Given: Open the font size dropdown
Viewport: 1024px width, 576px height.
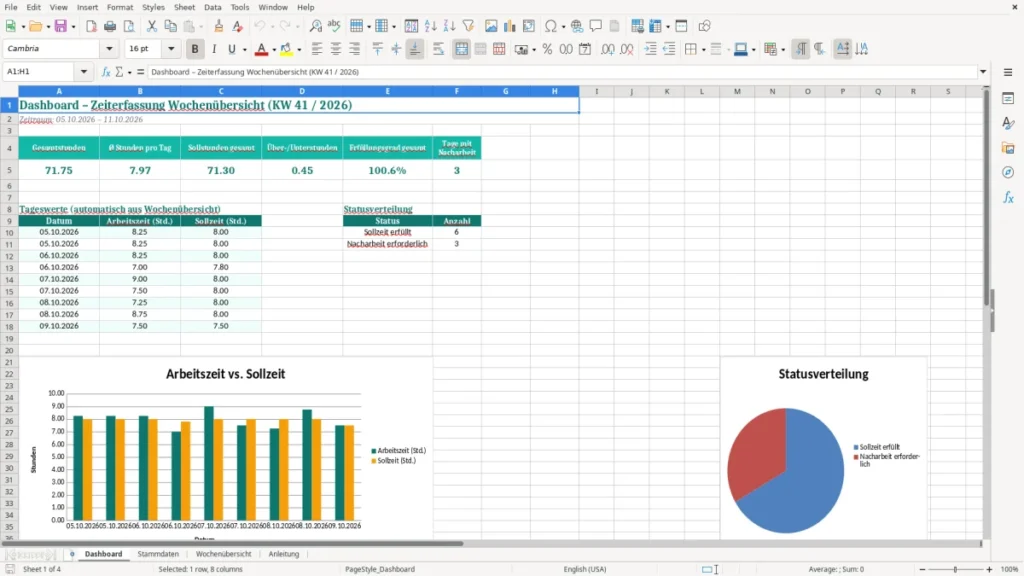Looking at the screenshot, I should pos(171,49).
